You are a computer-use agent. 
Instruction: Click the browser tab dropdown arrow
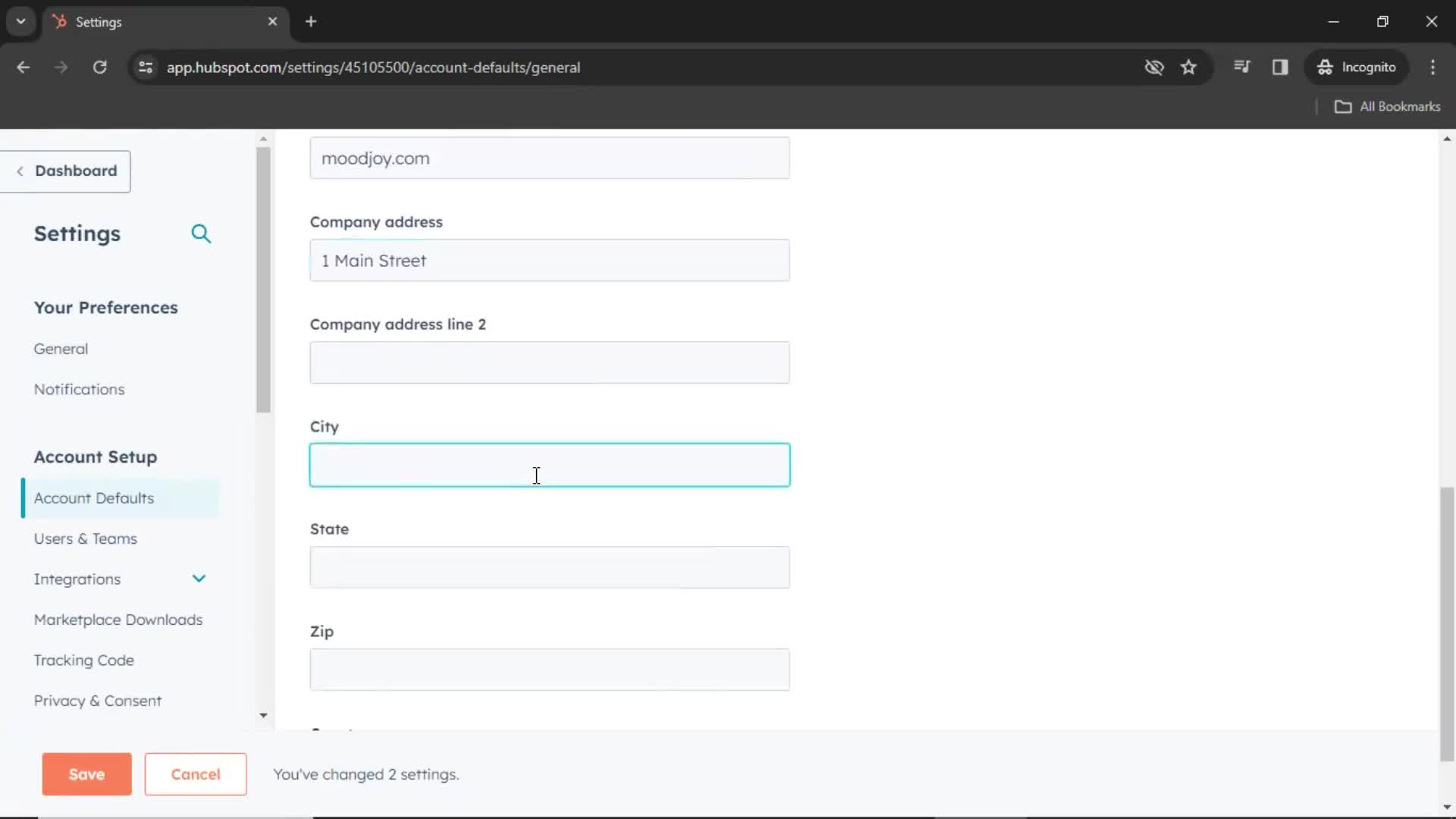(21, 21)
